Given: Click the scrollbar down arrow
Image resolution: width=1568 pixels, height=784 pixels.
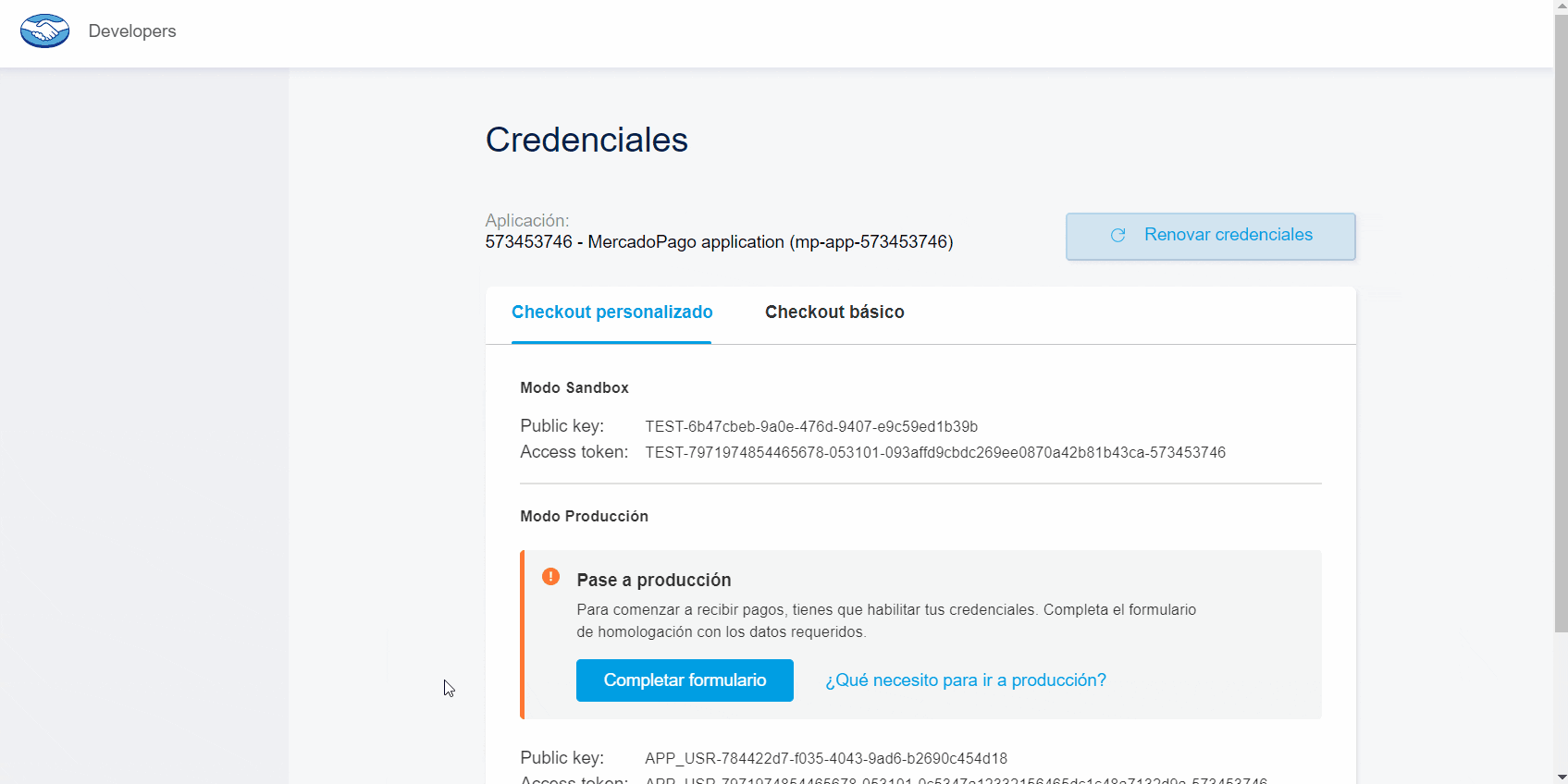Looking at the screenshot, I should [1561, 777].
